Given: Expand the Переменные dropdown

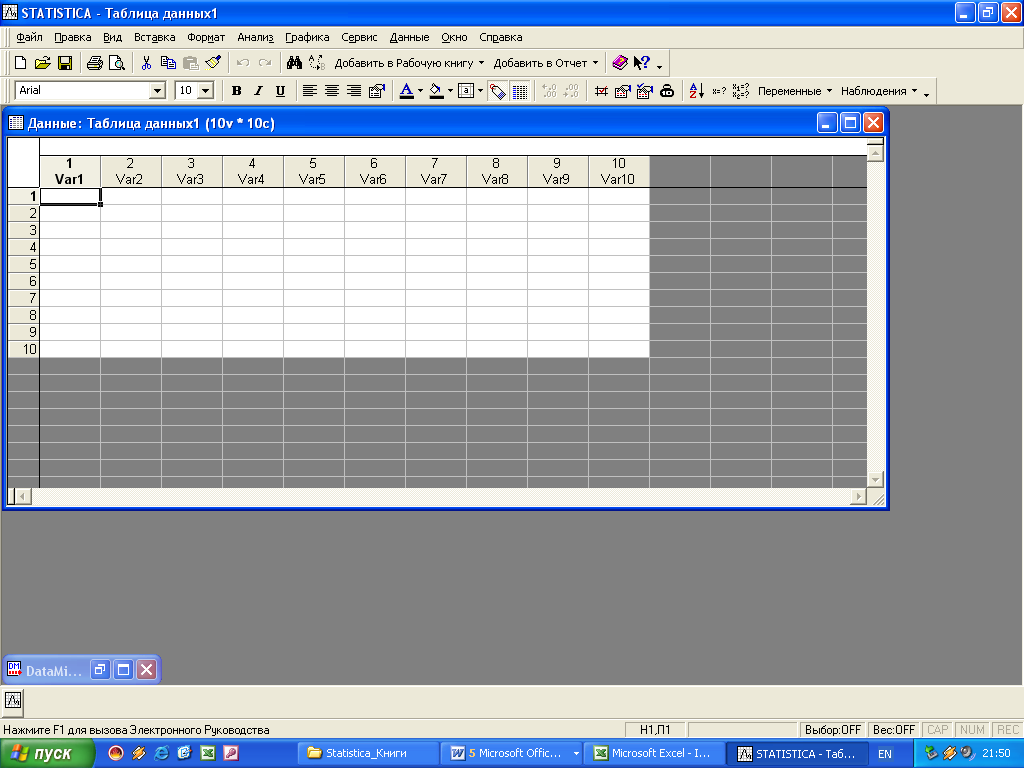Looking at the screenshot, I should [829, 91].
